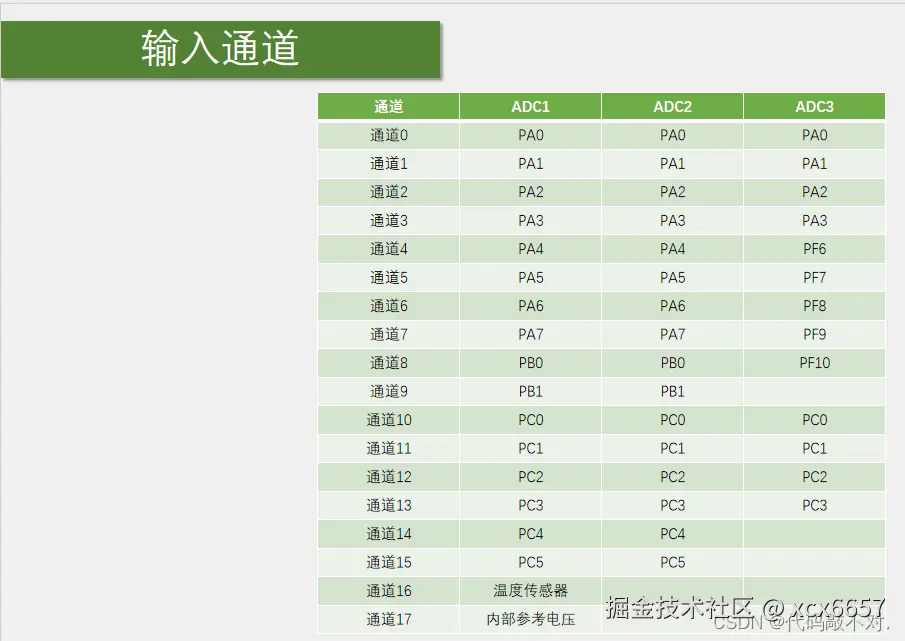905x641 pixels.
Task: Click PA1 in the ADC1 column
Action: point(530,164)
